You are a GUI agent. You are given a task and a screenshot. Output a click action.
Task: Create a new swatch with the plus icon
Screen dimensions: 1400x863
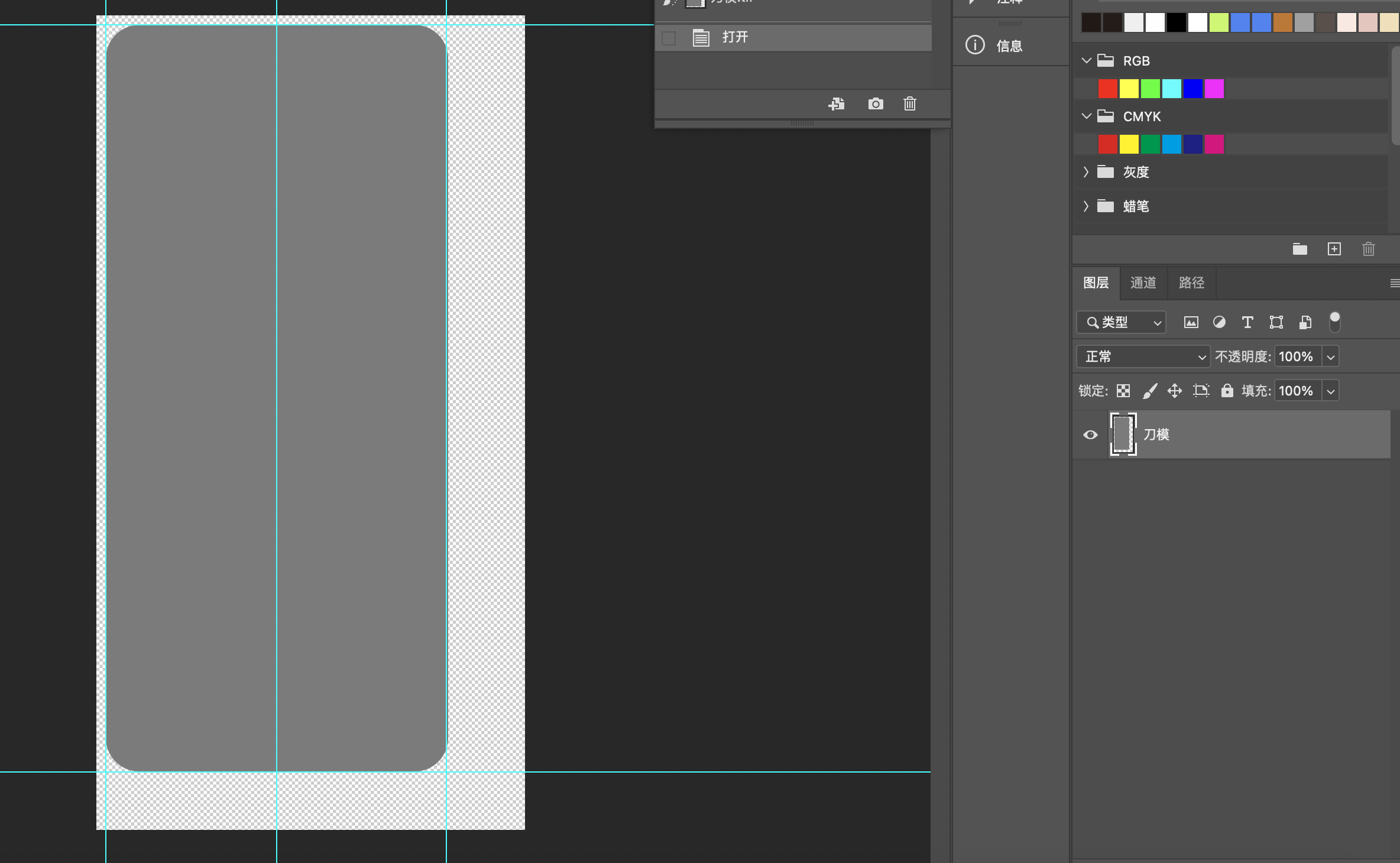pyautogui.click(x=1334, y=249)
